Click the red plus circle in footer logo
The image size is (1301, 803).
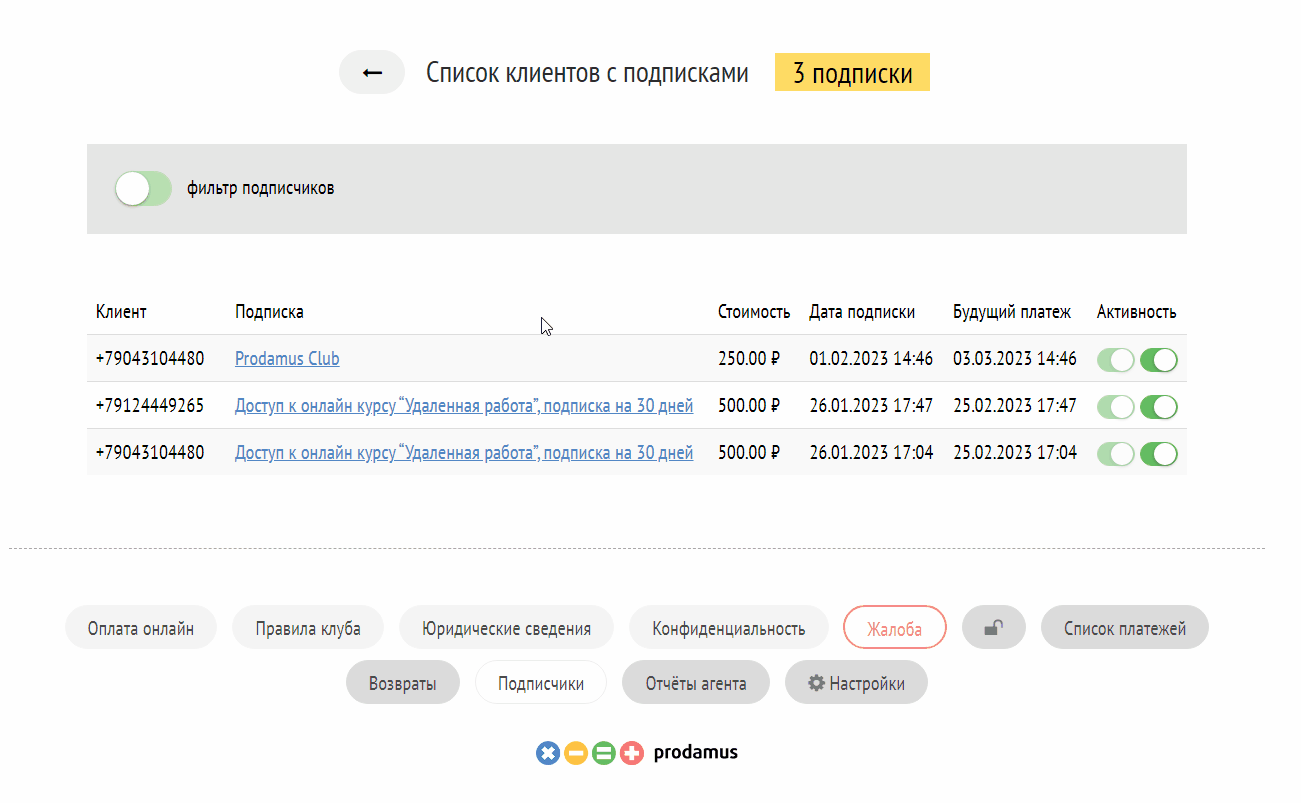[x=631, y=753]
